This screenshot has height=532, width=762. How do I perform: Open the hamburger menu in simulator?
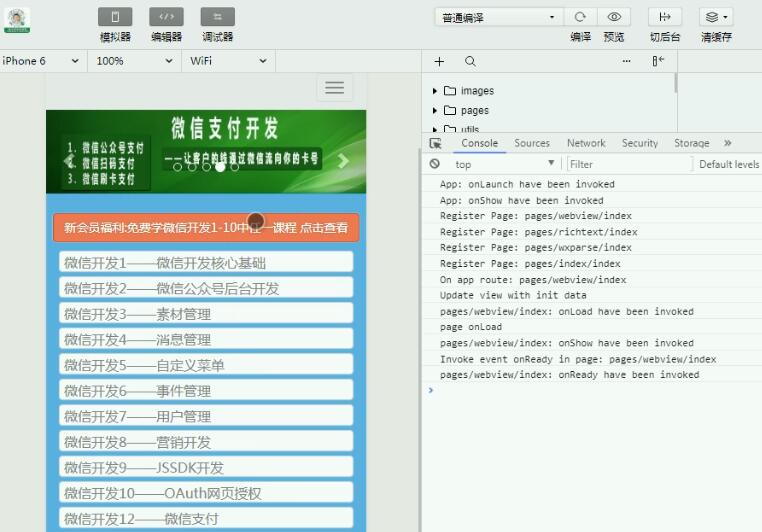click(x=334, y=88)
